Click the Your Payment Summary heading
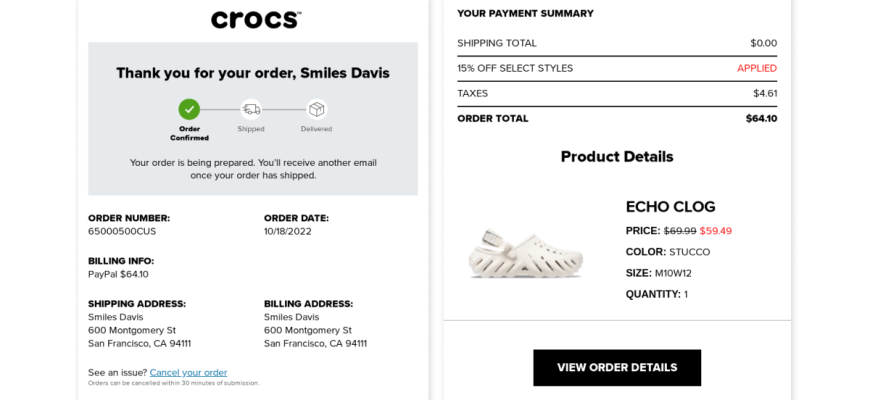 point(525,14)
